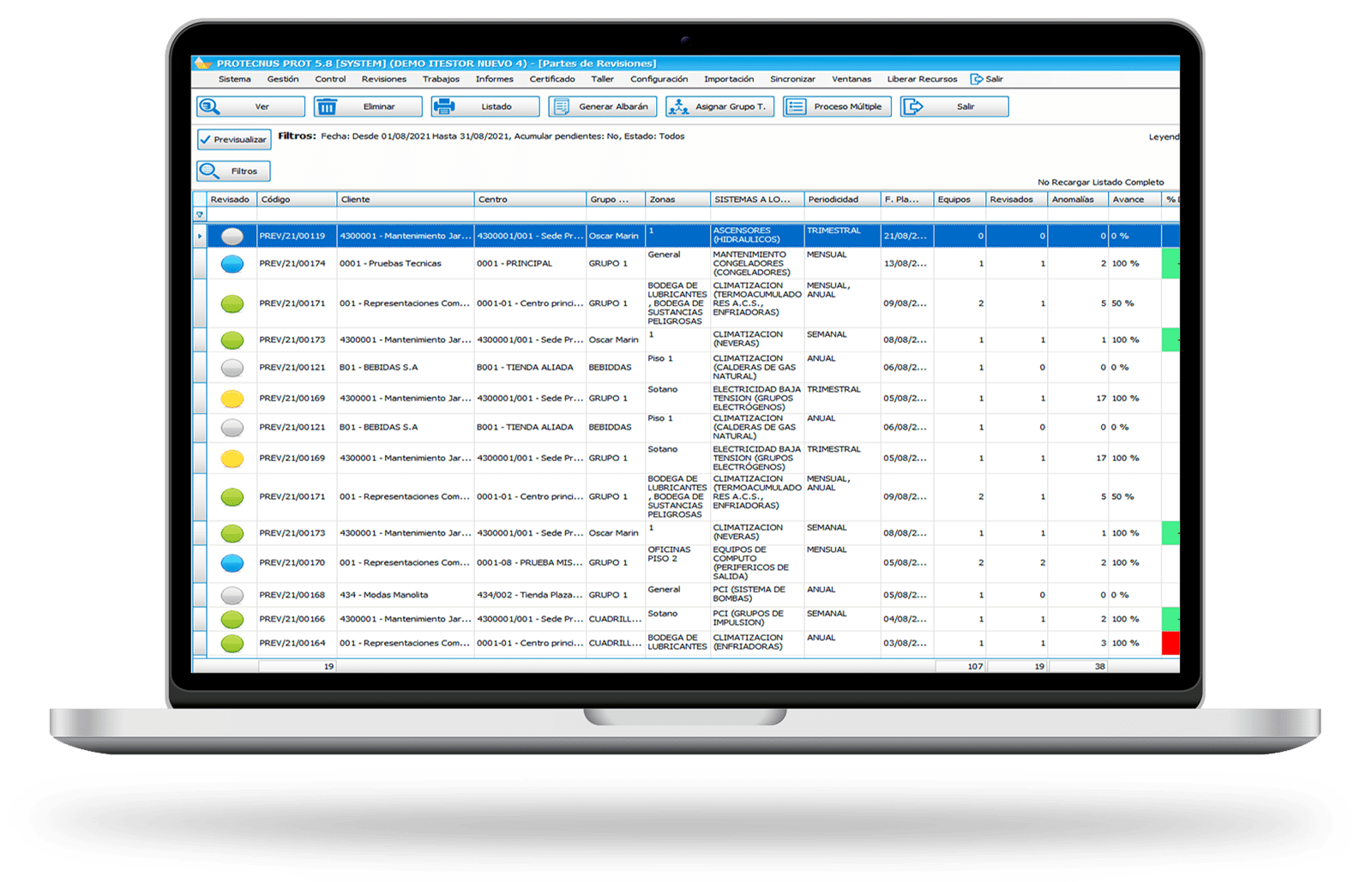The width and height of the screenshot is (1372, 882).
Task: Sort by the Código column header
Action: coord(297,200)
